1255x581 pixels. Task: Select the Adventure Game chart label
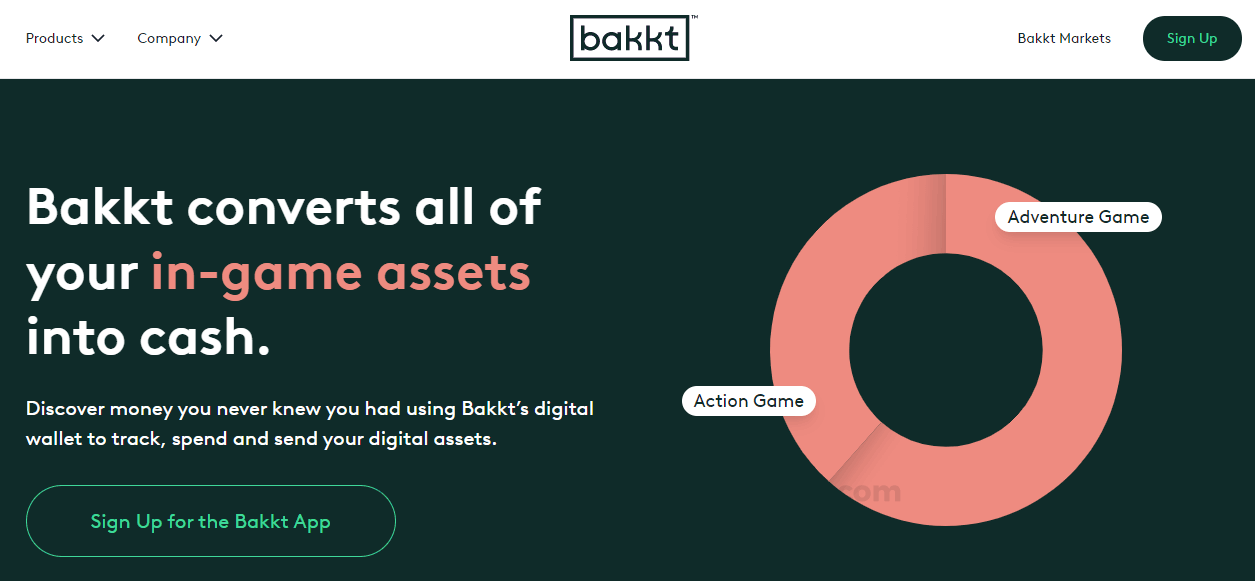(1077, 216)
